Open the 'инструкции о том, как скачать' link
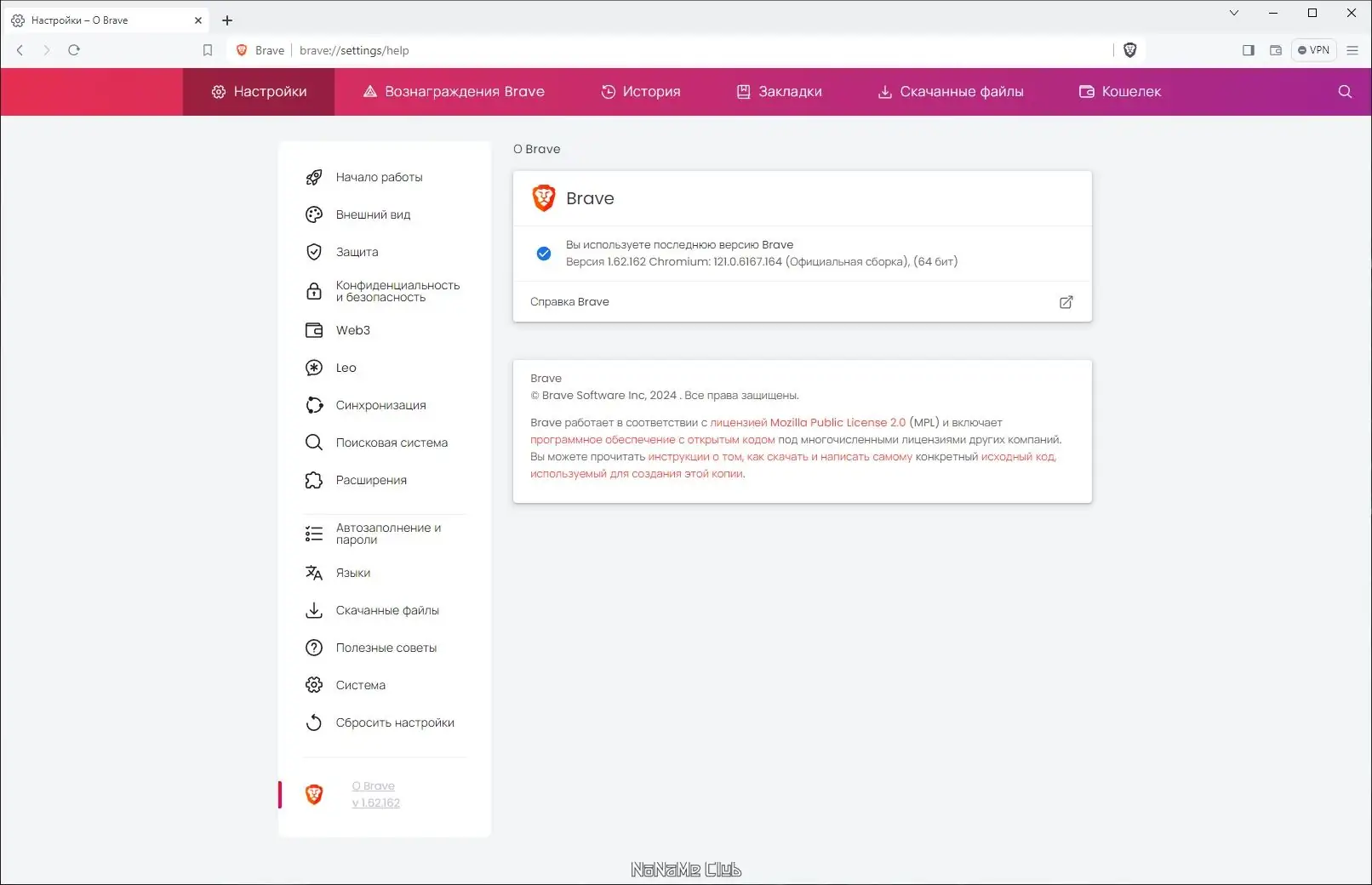Screen dimensions: 1372x885 click(780, 457)
